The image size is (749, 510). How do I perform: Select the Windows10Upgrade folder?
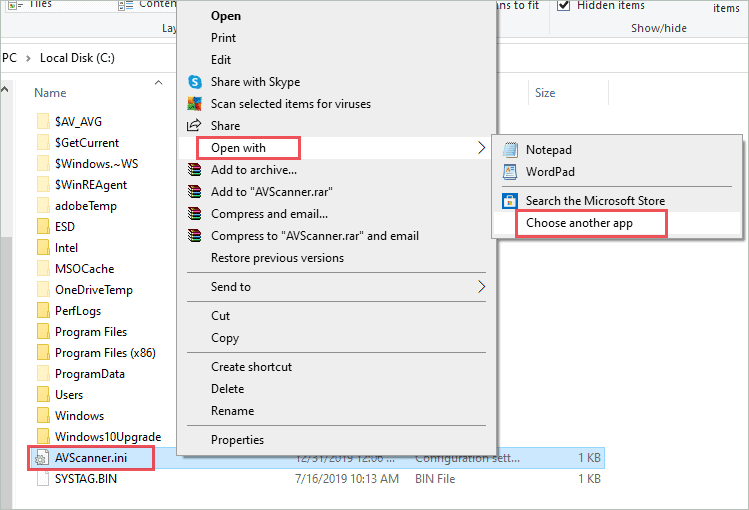(107, 437)
